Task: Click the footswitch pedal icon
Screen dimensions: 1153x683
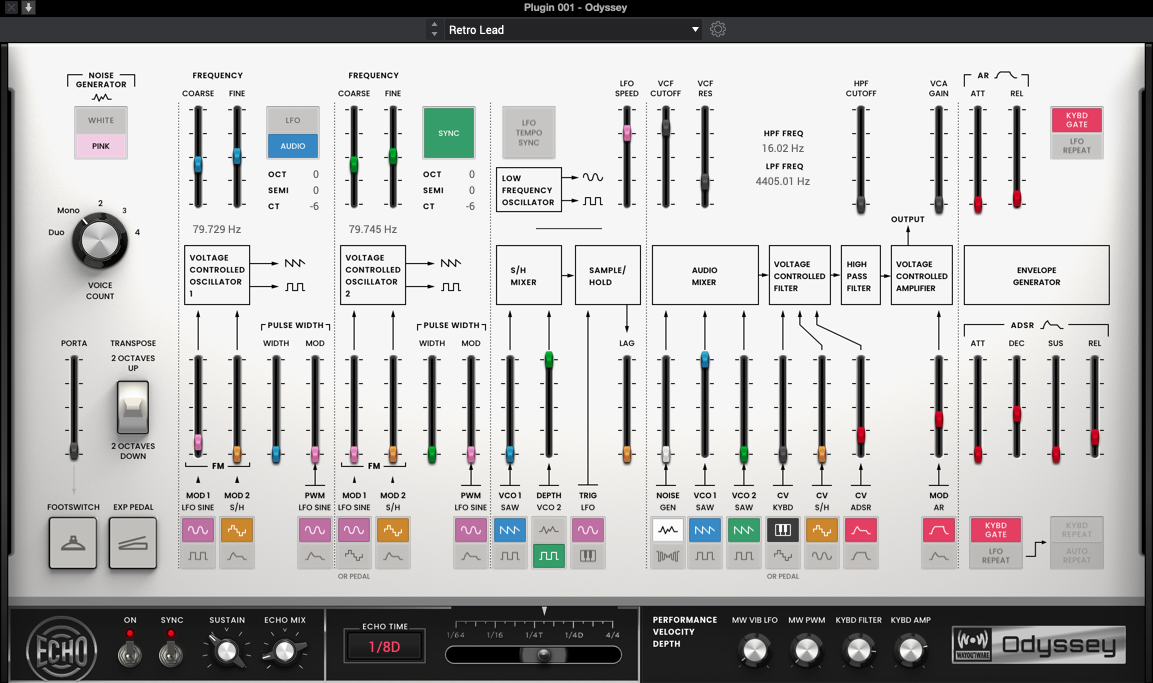Action: [72, 544]
